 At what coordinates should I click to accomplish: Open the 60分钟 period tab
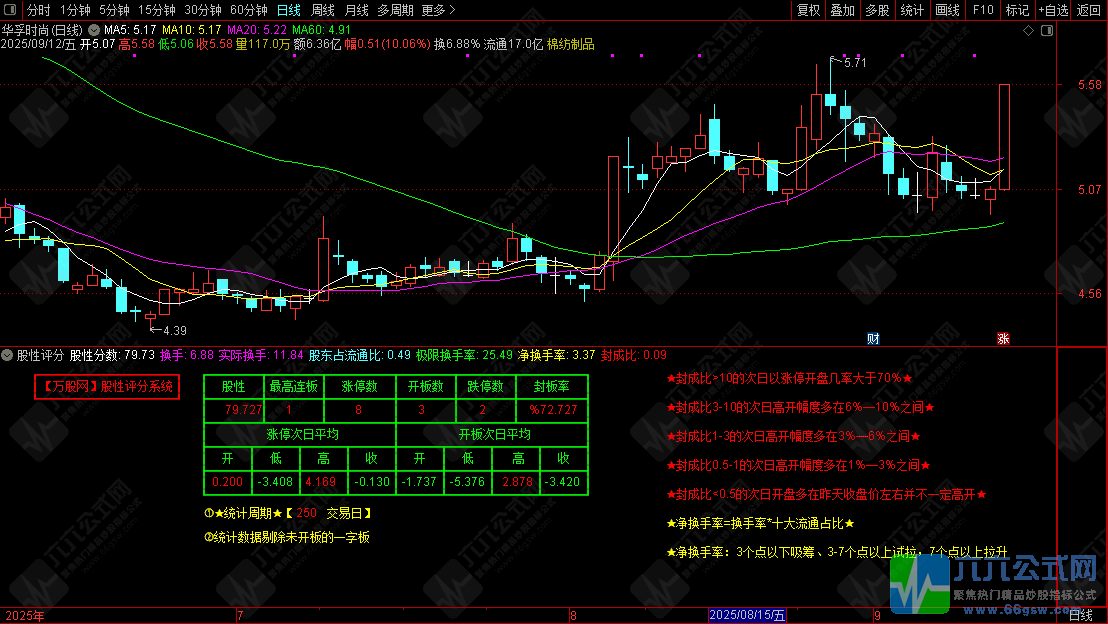click(x=249, y=10)
